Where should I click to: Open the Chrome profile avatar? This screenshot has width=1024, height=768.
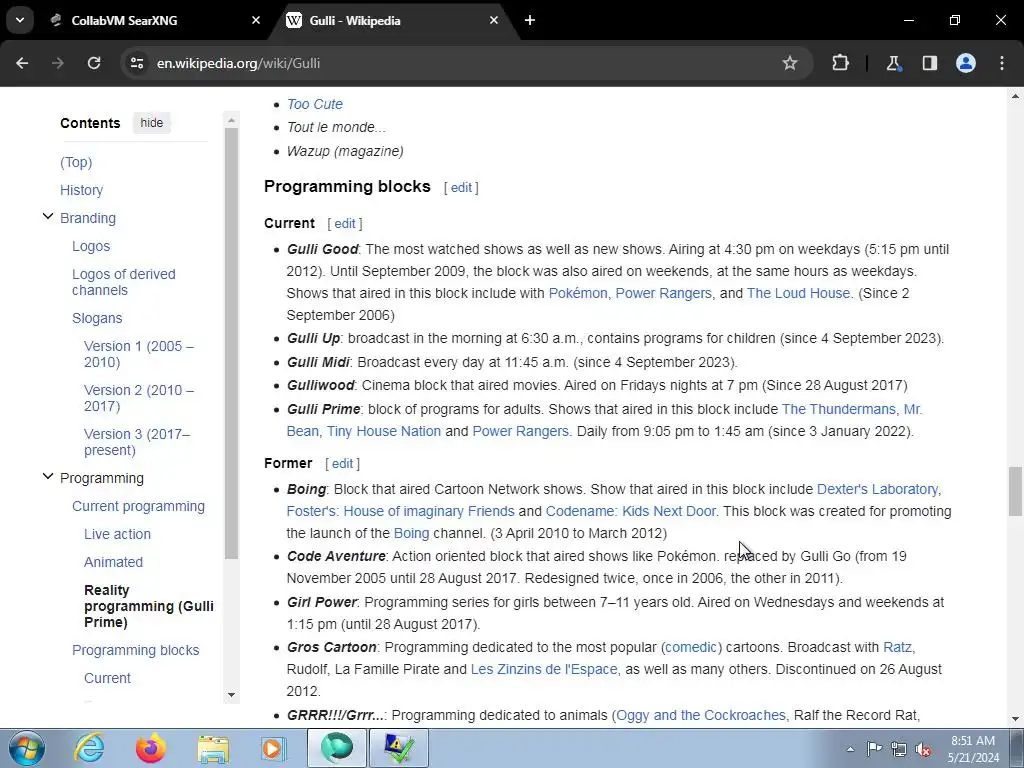click(966, 63)
